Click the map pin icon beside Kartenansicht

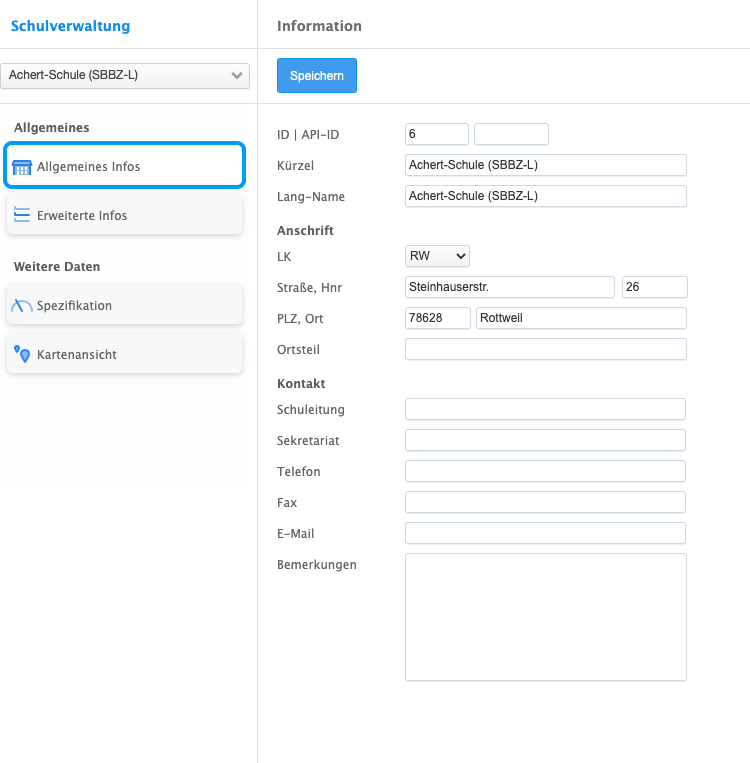coord(22,355)
